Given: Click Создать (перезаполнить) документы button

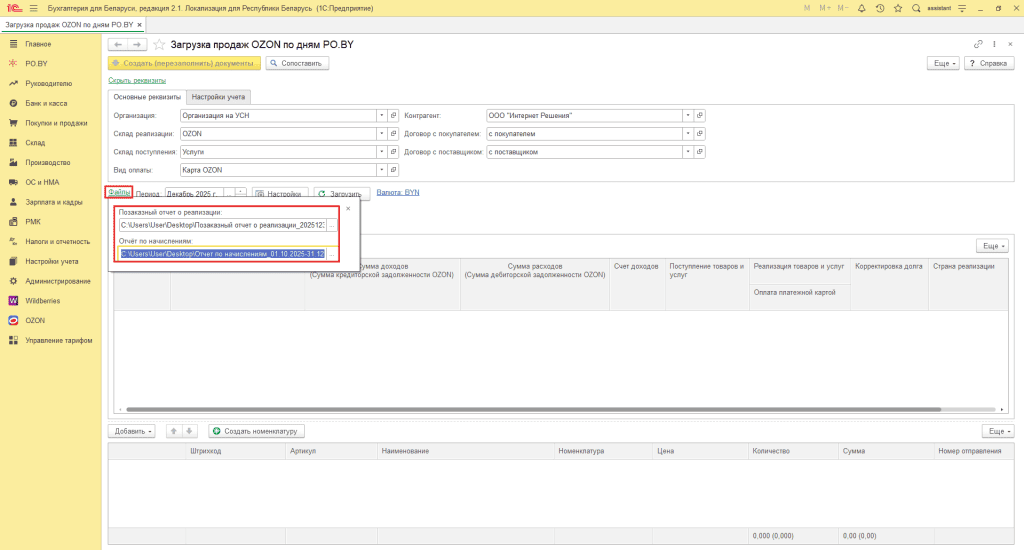Looking at the screenshot, I should (184, 63).
